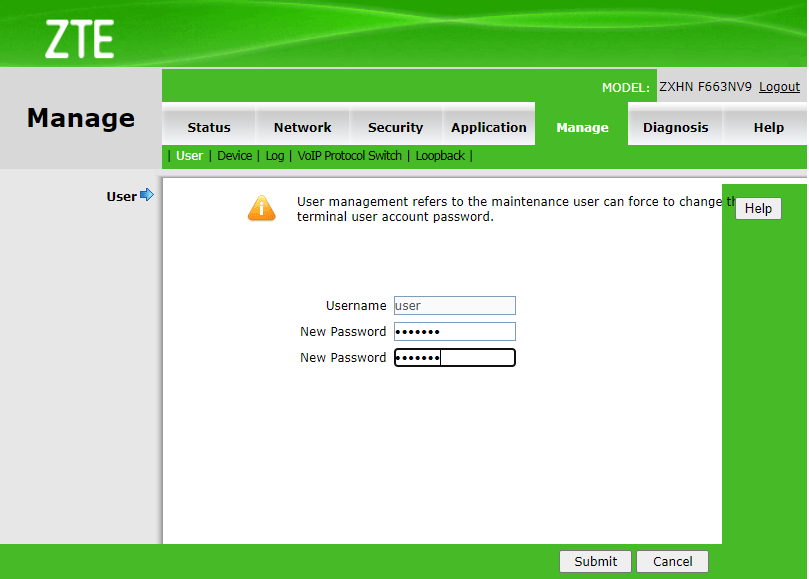This screenshot has height=579, width=809.
Task: Click the Username input field
Action: coord(455,306)
